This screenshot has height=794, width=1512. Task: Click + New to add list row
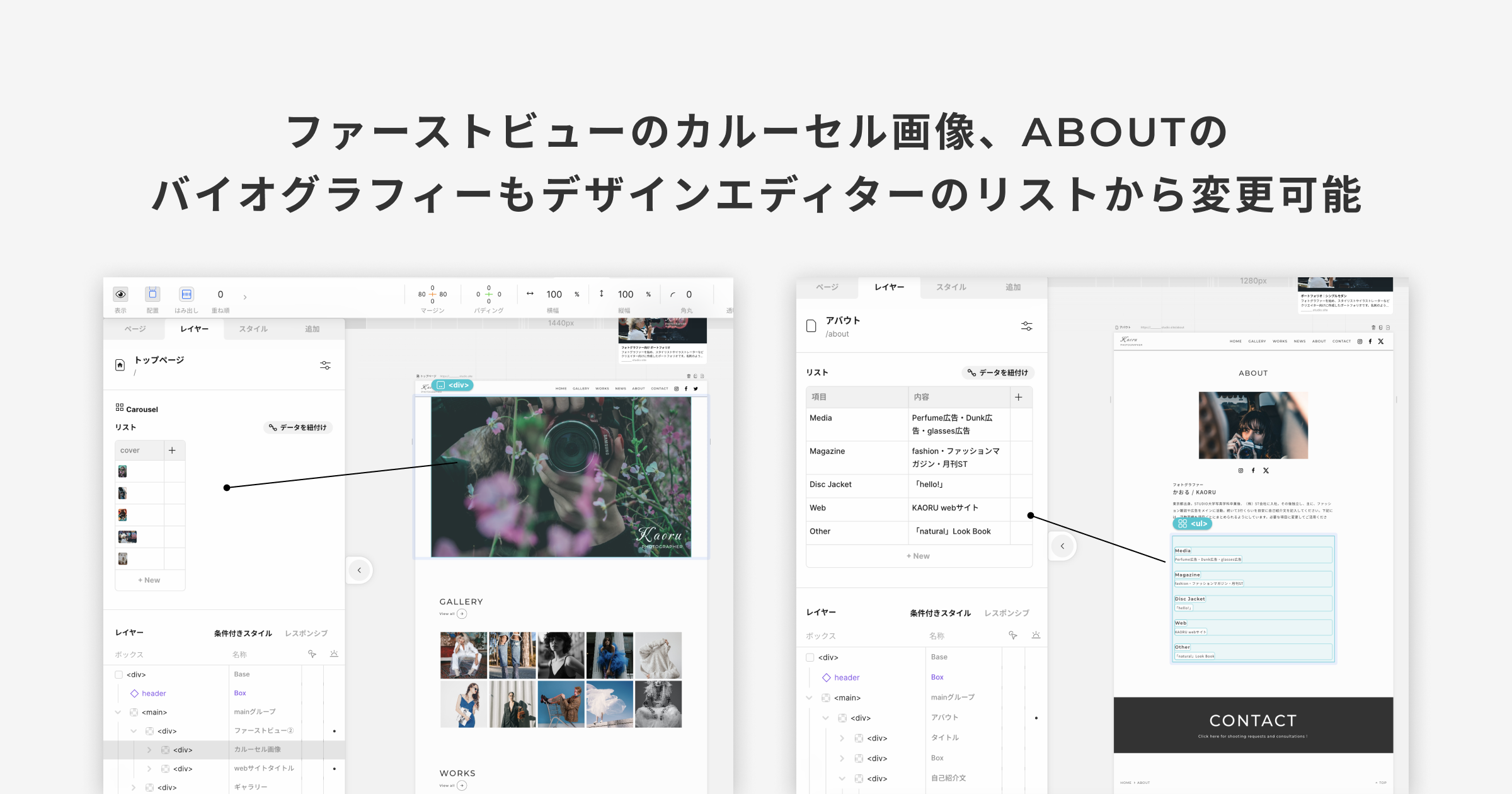[148, 580]
